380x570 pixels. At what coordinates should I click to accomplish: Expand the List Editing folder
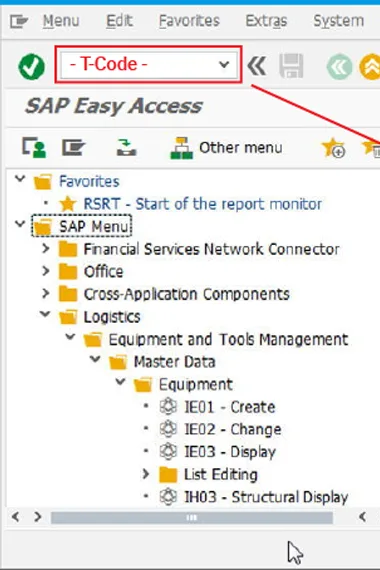146,474
